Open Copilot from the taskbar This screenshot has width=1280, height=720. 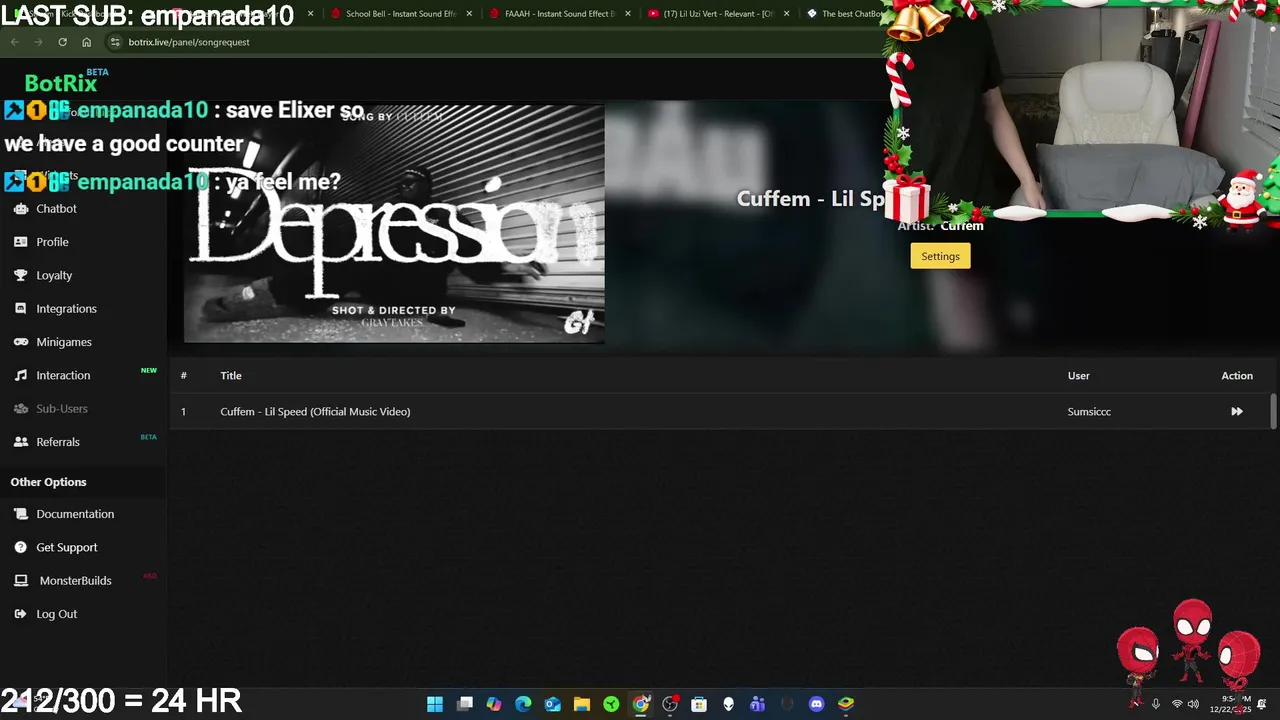(494, 704)
